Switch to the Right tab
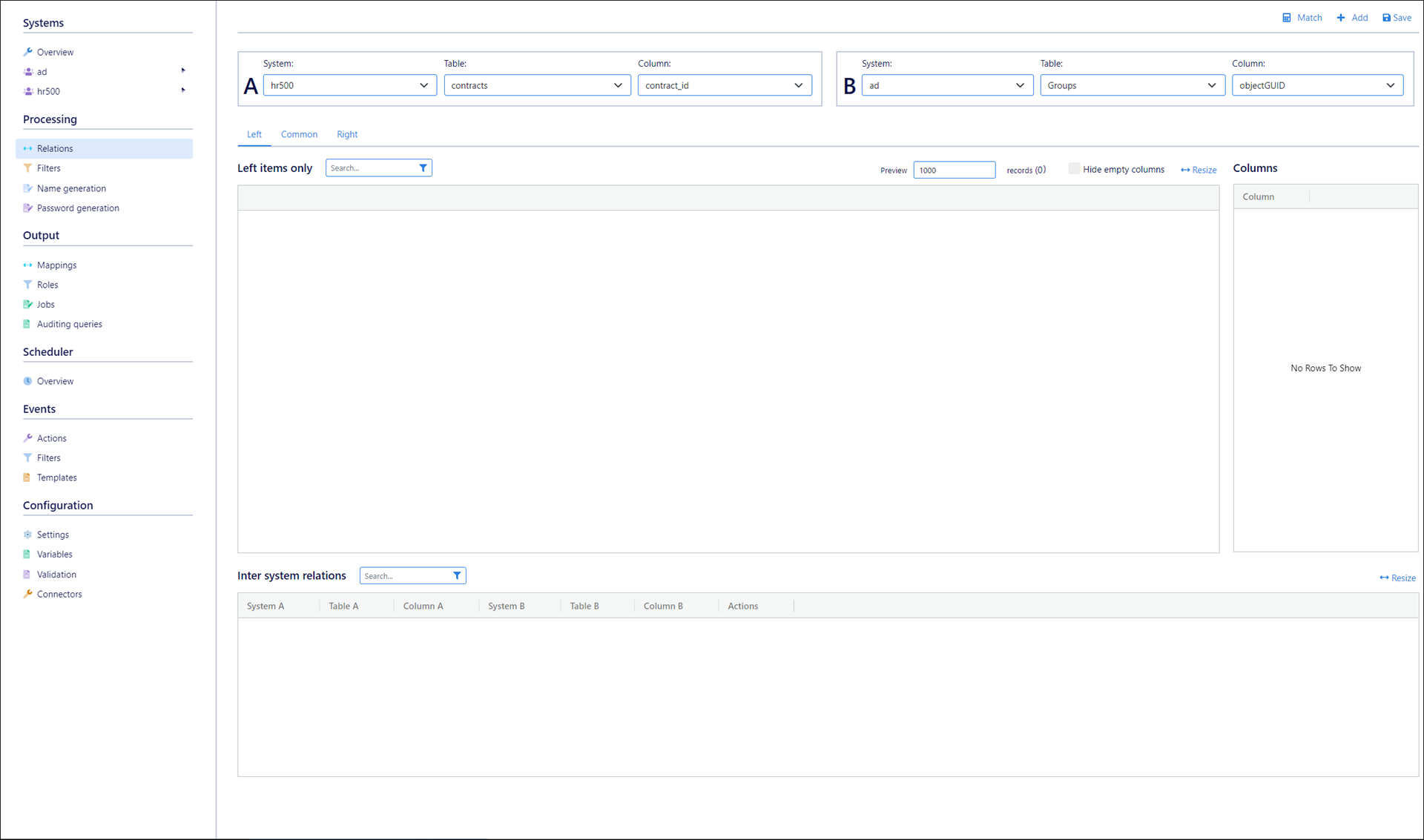The image size is (1424, 840). (x=347, y=134)
